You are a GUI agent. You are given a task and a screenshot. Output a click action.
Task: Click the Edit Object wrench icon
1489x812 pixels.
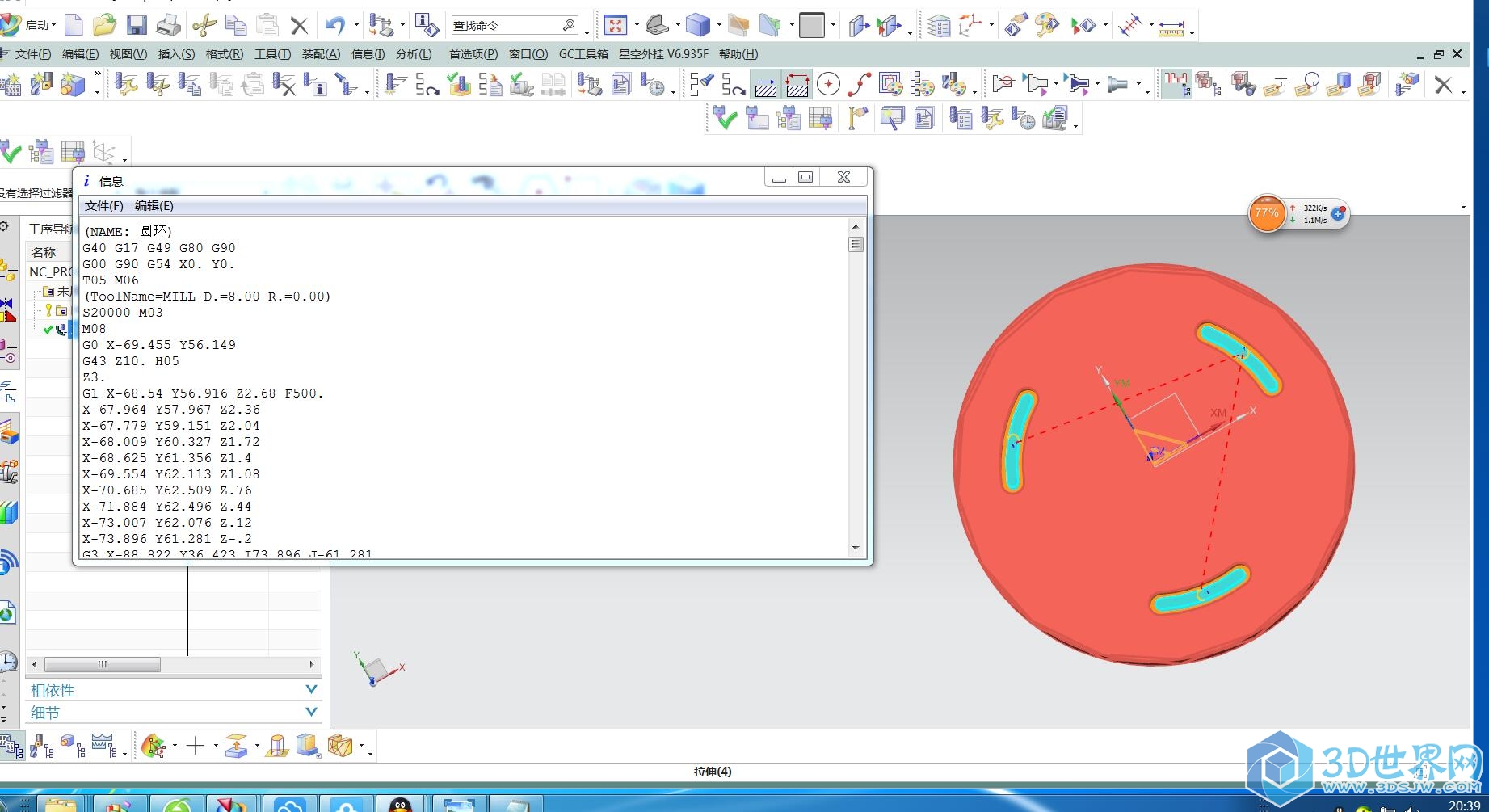click(x=126, y=84)
